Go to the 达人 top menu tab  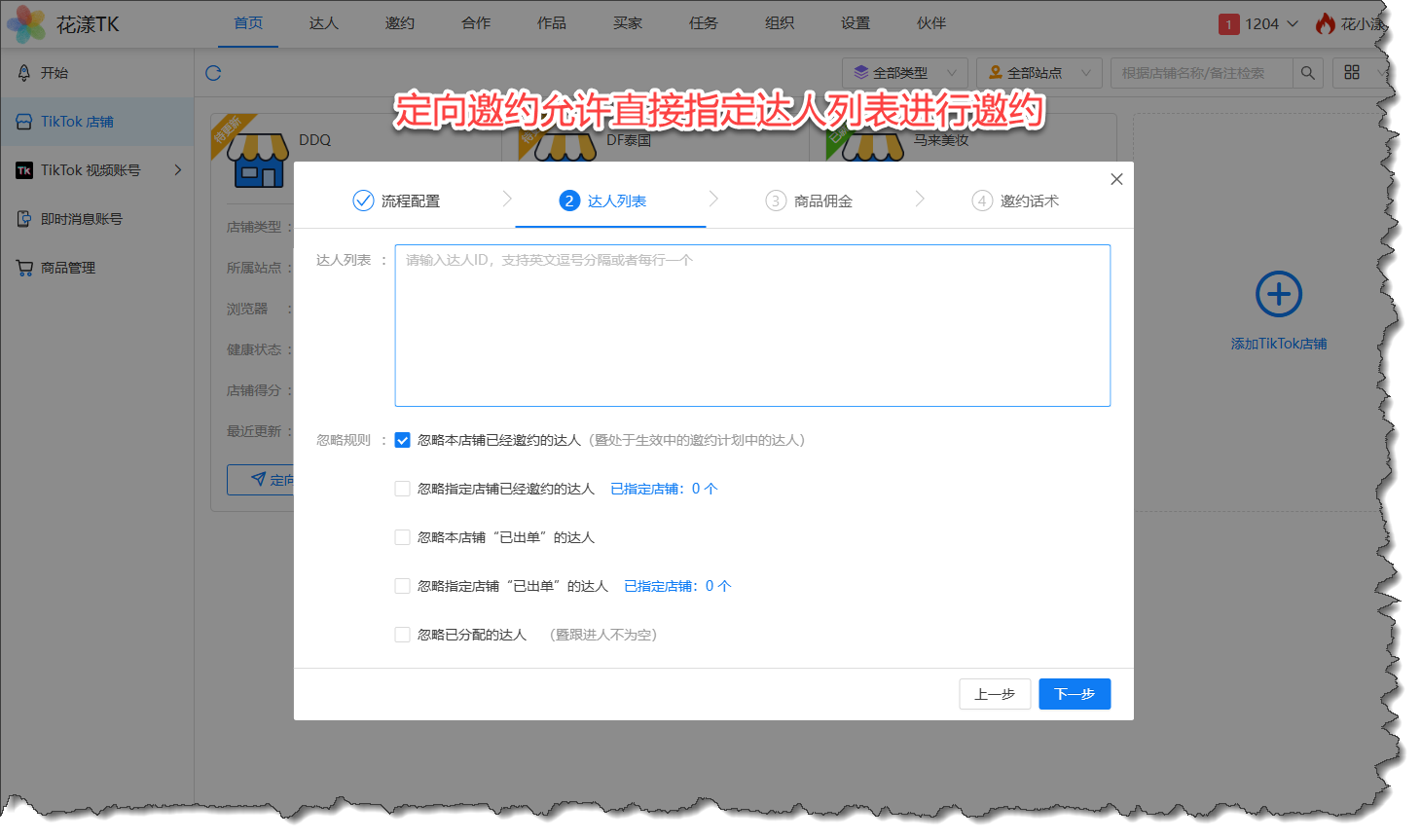pyautogui.click(x=323, y=23)
